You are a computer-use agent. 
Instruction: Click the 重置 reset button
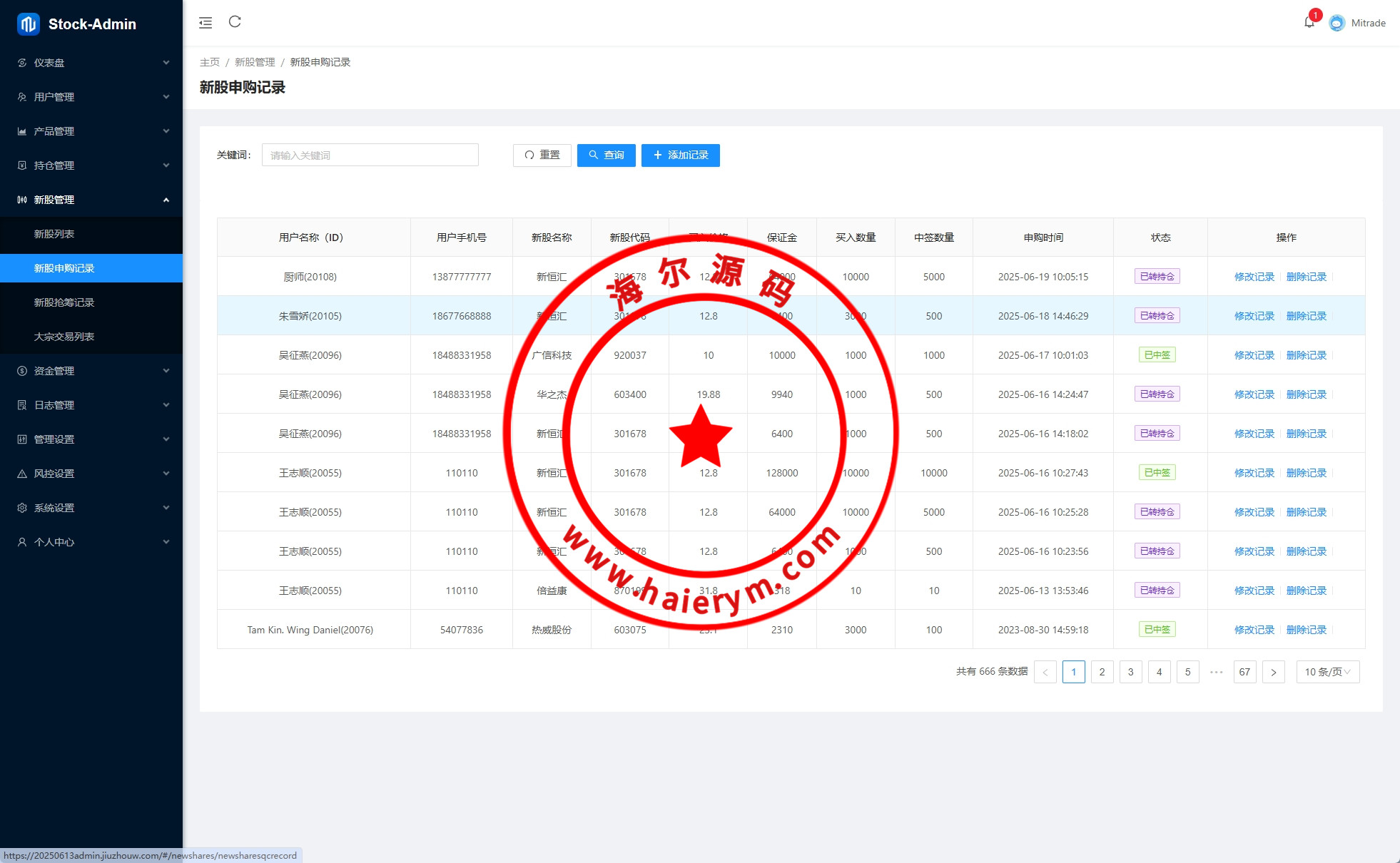542,155
